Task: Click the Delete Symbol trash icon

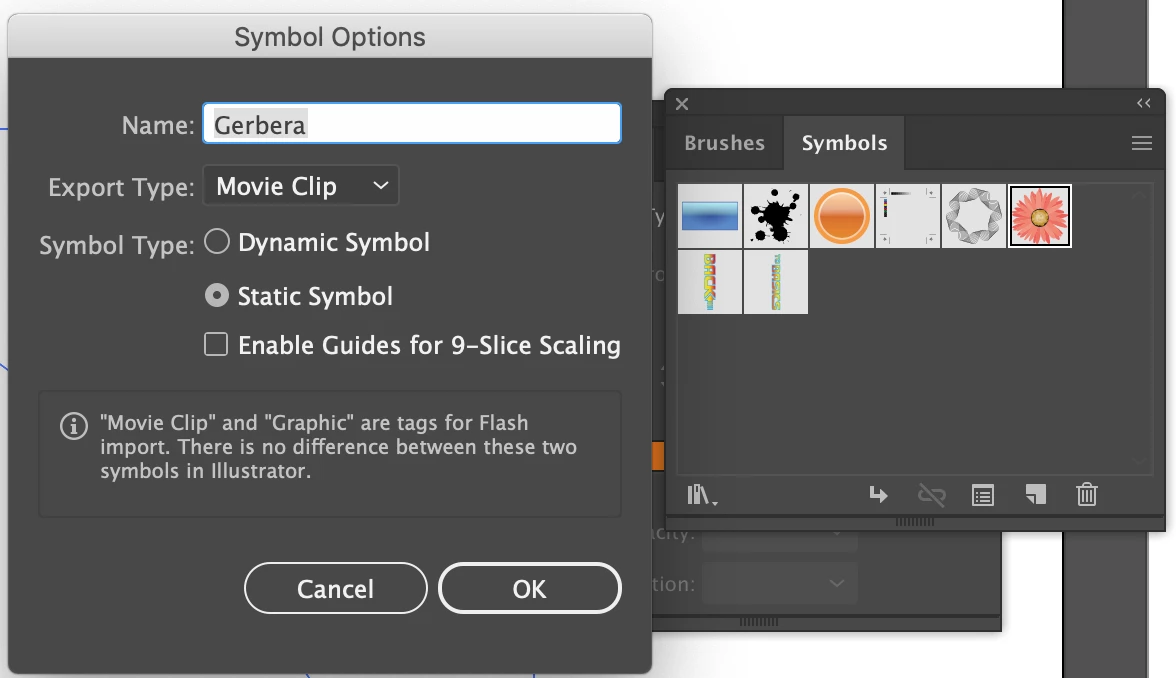Action: (x=1087, y=494)
